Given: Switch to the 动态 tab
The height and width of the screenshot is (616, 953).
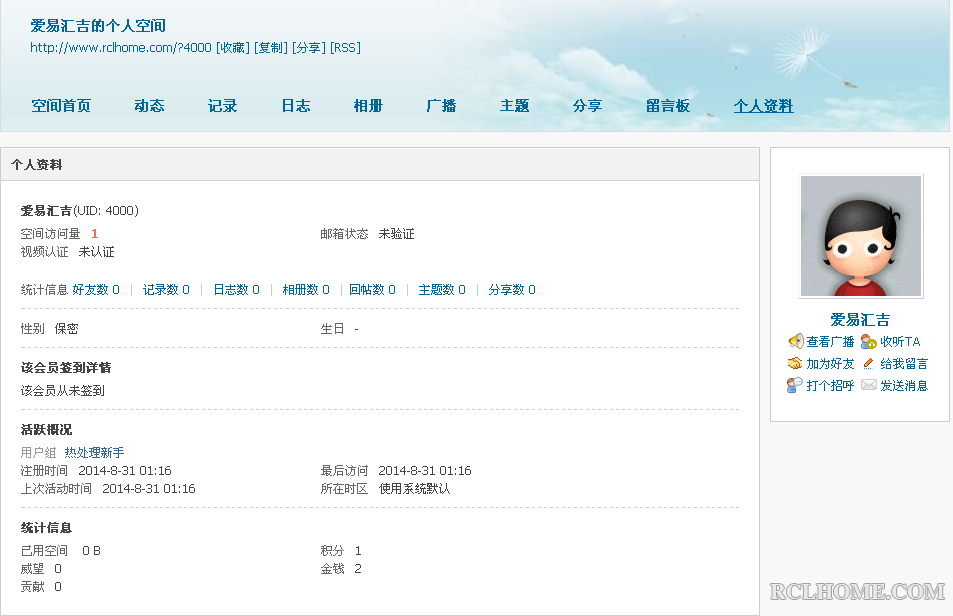Looking at the screenshot, I should (x=150, y=106).
